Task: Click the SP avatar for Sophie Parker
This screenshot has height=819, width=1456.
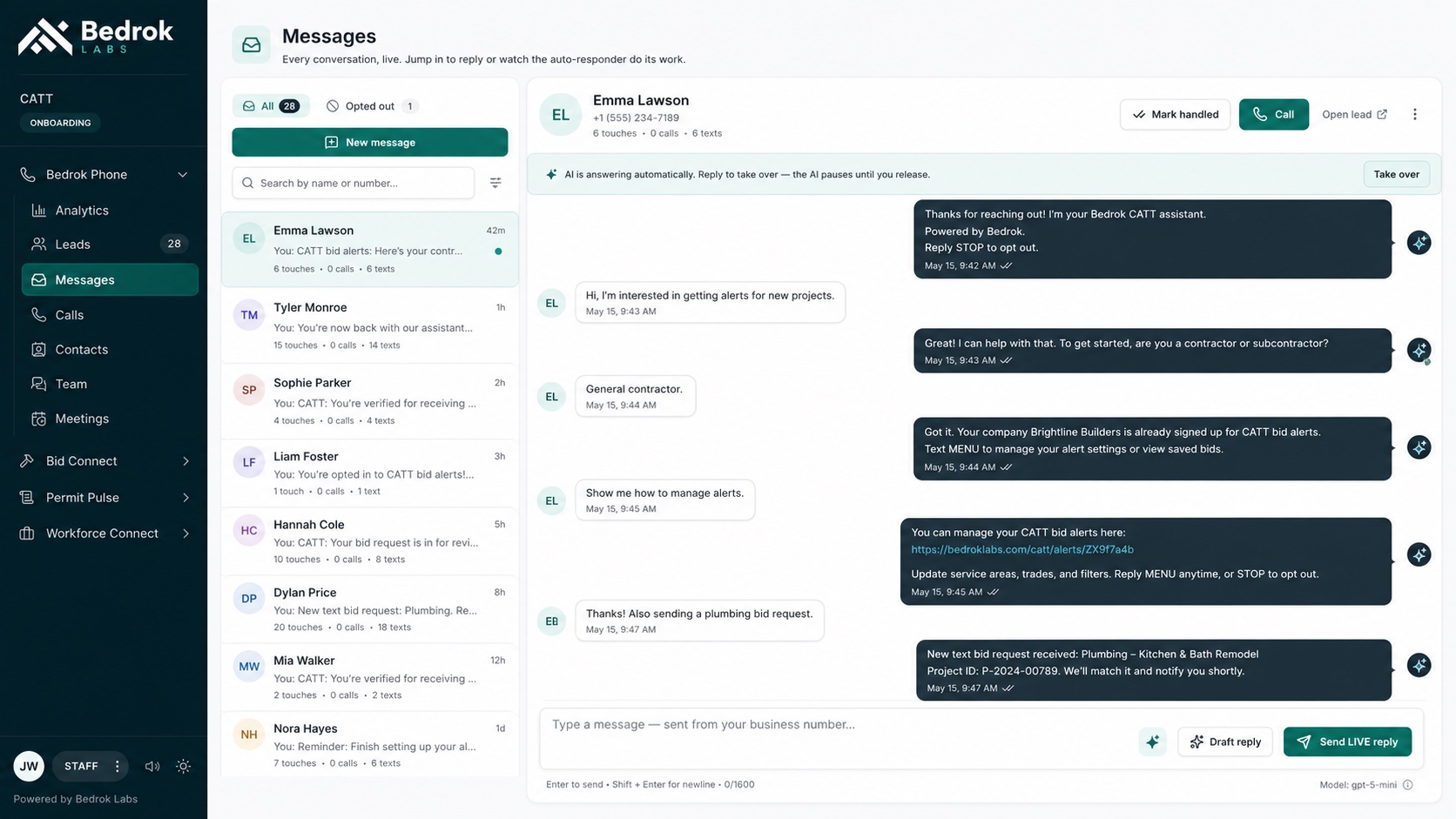Action: (249, 390)
